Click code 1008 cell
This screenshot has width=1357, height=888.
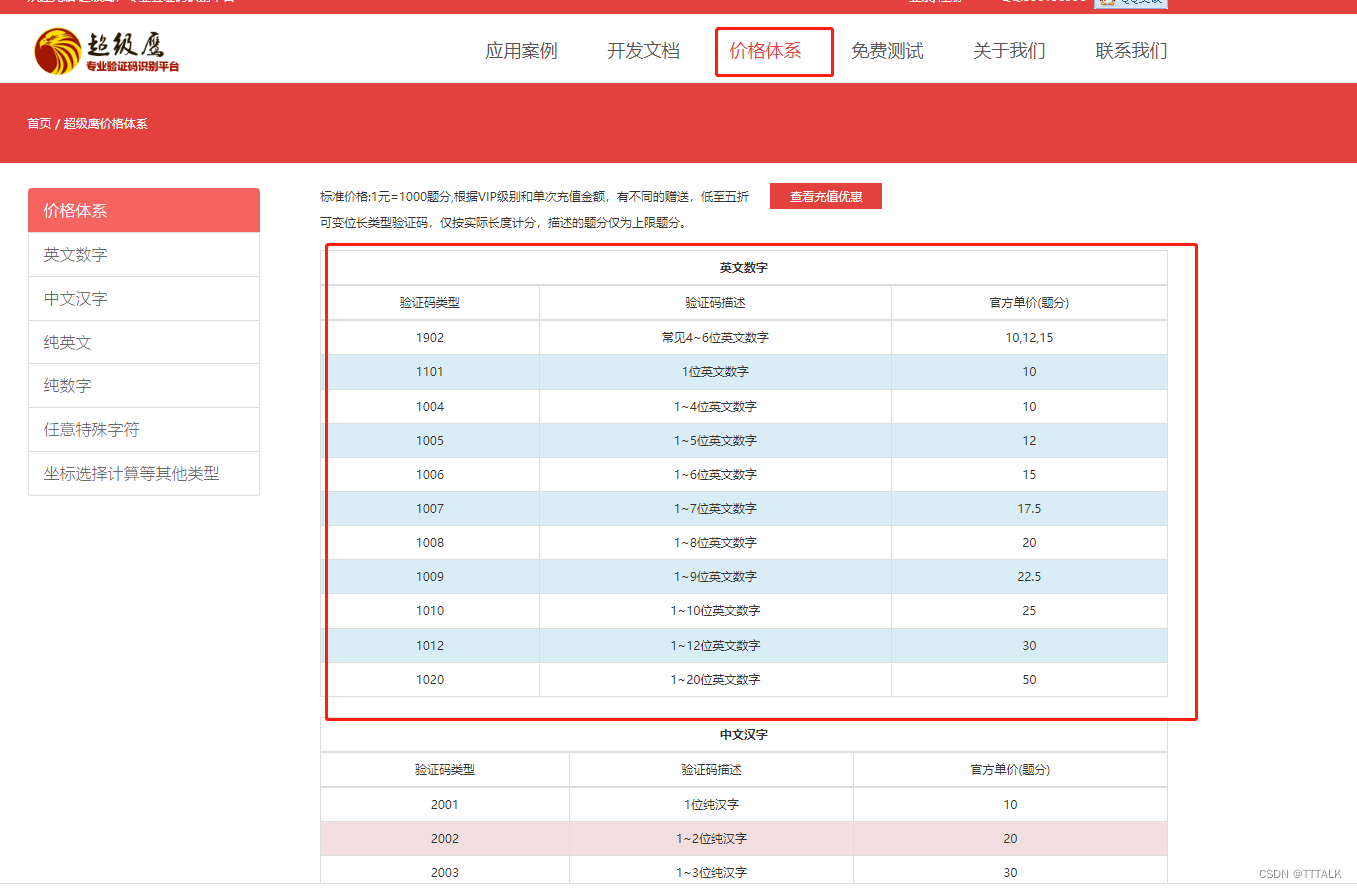point(430,543)
